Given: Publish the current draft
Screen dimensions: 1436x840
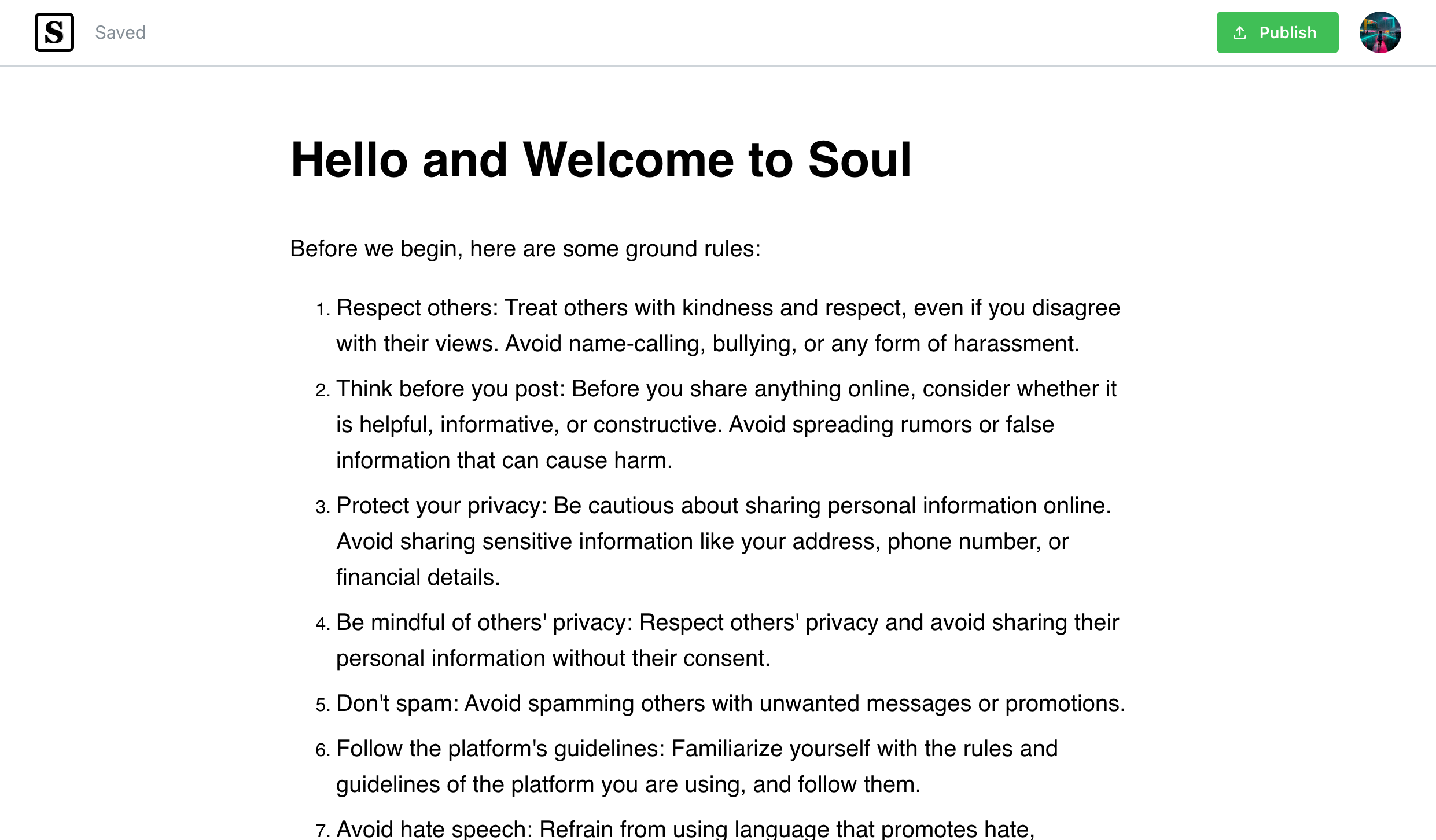Looking at the screenshot, I should (1277, 32).
